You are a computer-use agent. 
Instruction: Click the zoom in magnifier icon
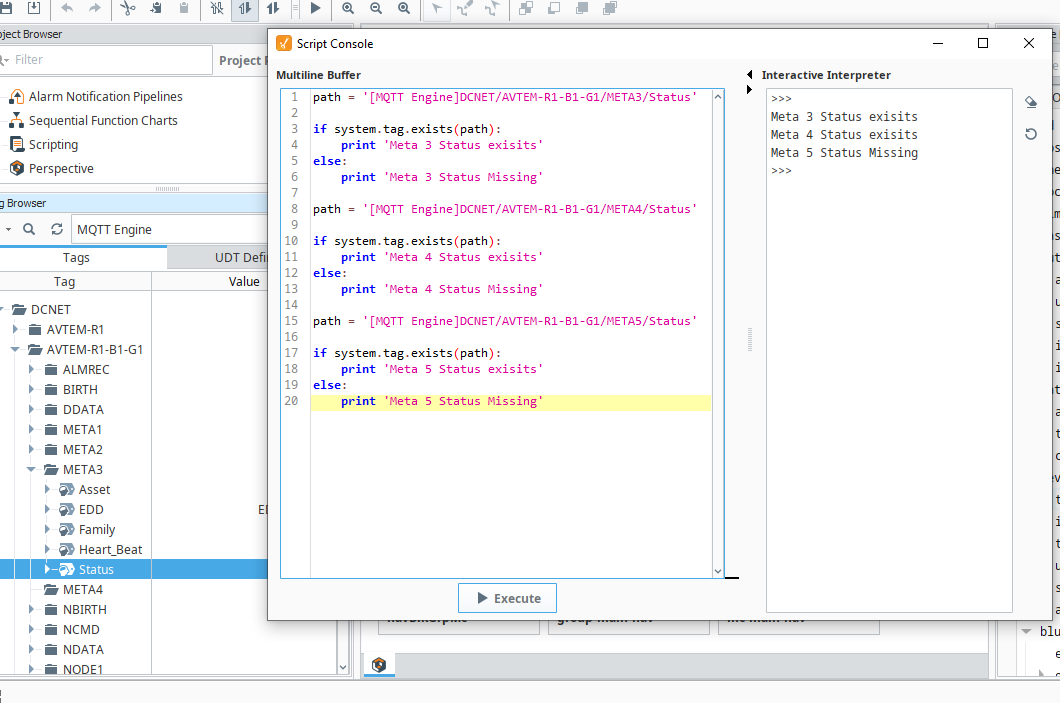348,8
